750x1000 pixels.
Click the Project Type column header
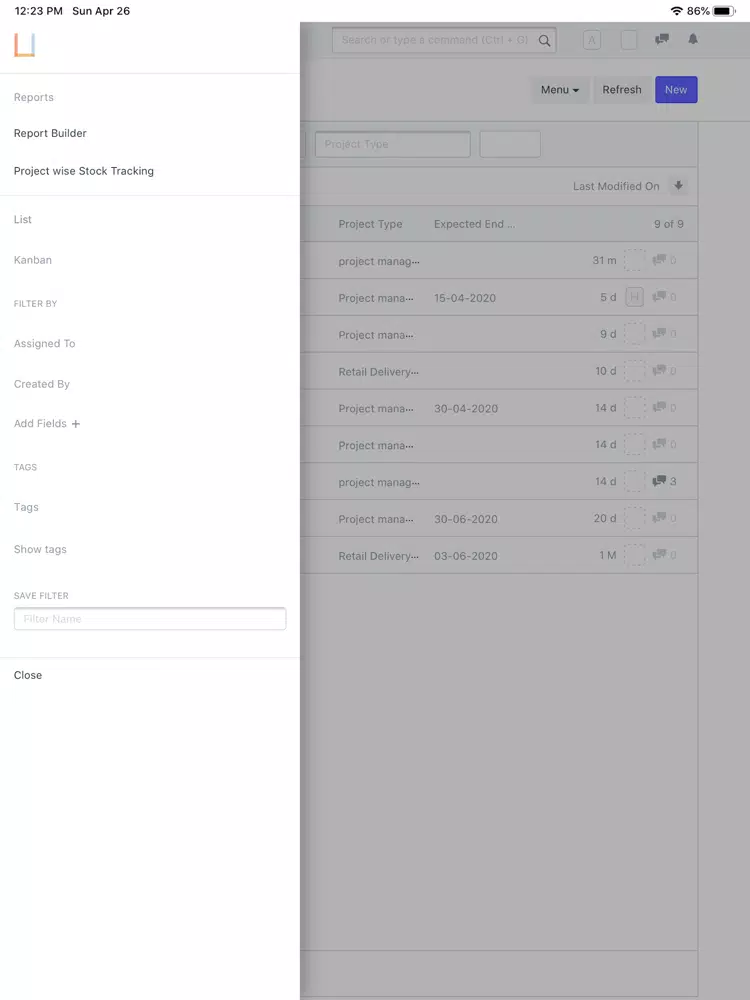[x=371, y=224]
